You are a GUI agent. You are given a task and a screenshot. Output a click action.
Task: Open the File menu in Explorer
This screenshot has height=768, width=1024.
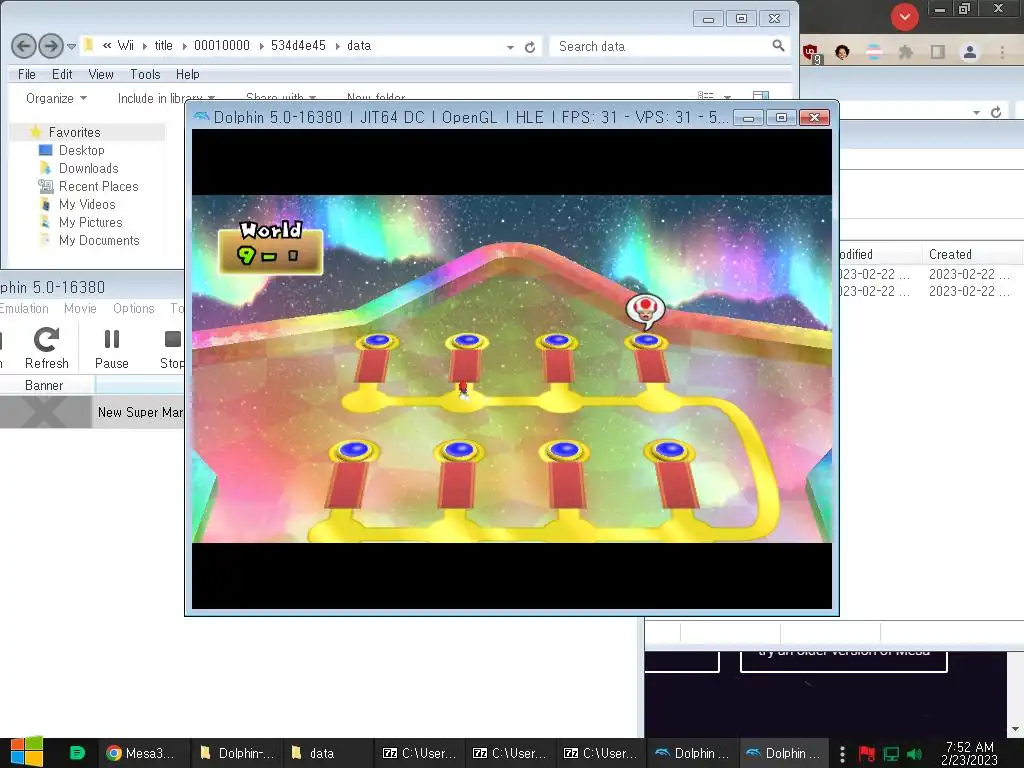click(x=27, y=74)
